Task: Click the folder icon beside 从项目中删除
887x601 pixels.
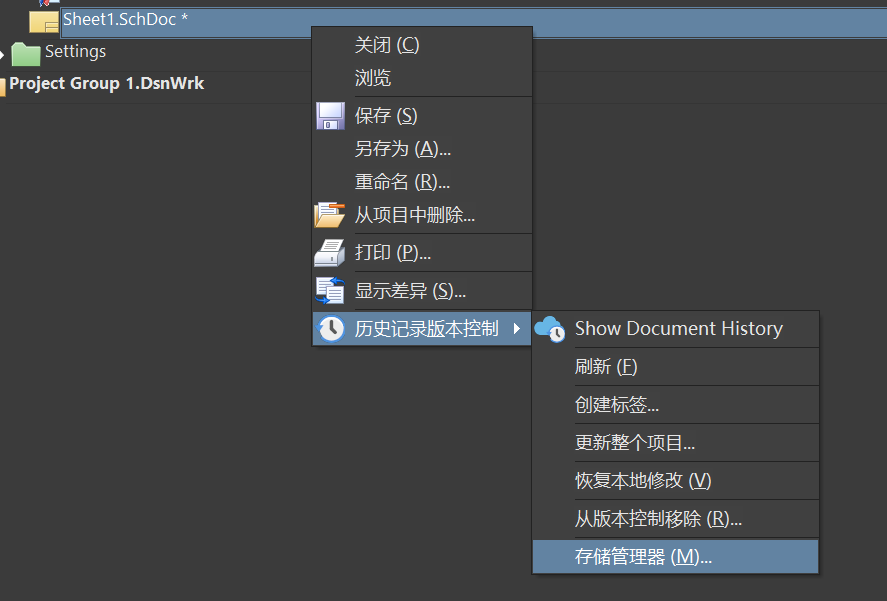Action: click(329, 215)
